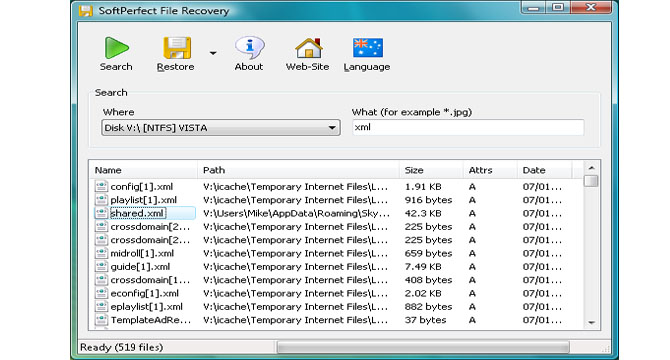Image resolution: width=670 pixels, height=360 pixels.
Task: Sort list by Date column header
Action: [534, 170]
